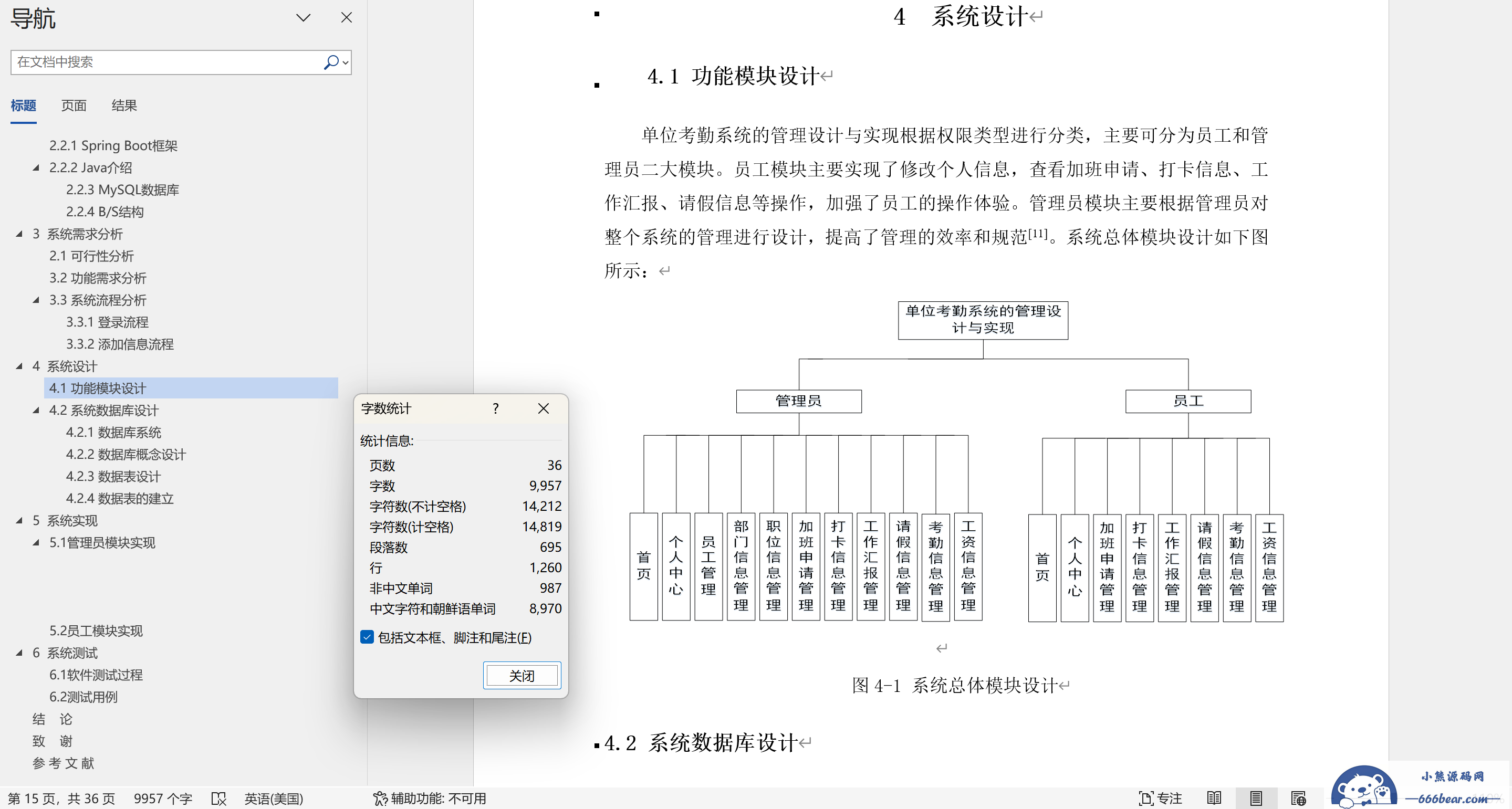Switch to the 页面 tab
Image resolution: width=1512 pixels, height=809 pixels.
74,106
